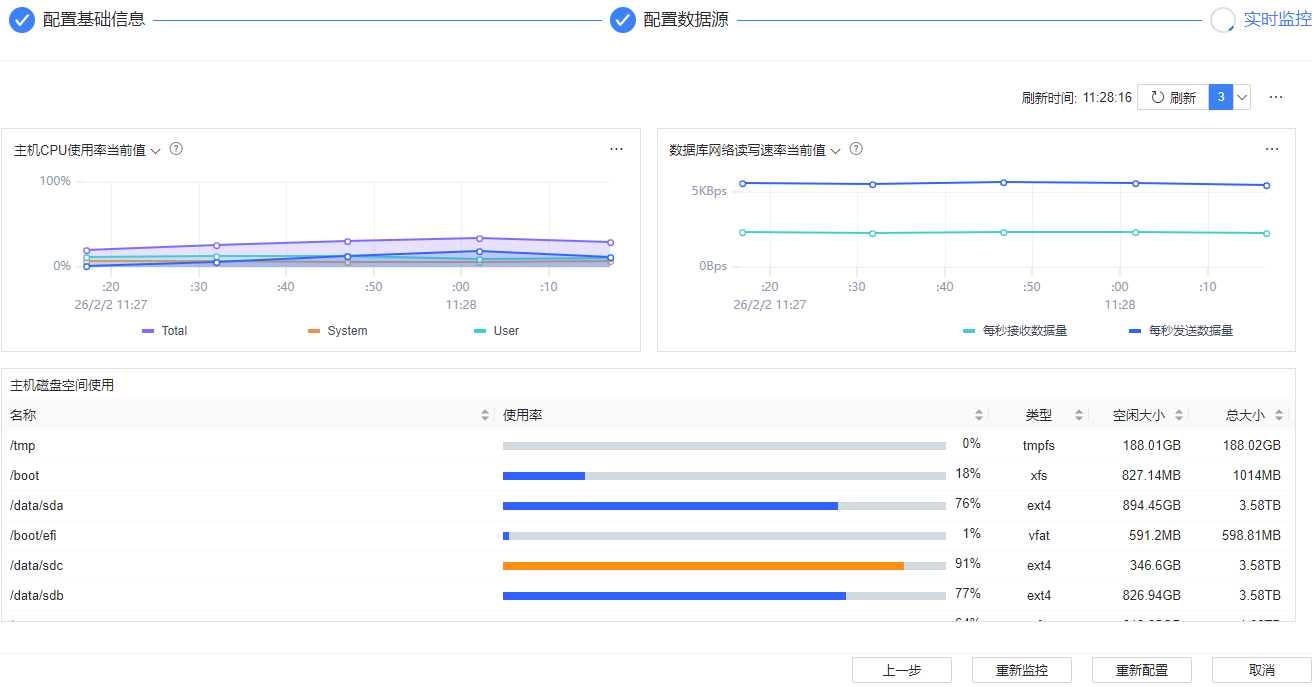The image size is (1314, 687).
Task: Click the 91% usage value
Action: (x=968, y=564)
